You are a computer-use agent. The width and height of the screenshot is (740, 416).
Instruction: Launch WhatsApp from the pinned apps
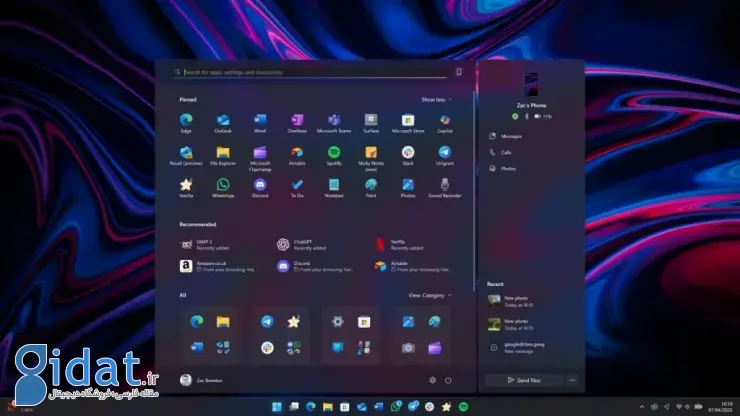(223, 185)
